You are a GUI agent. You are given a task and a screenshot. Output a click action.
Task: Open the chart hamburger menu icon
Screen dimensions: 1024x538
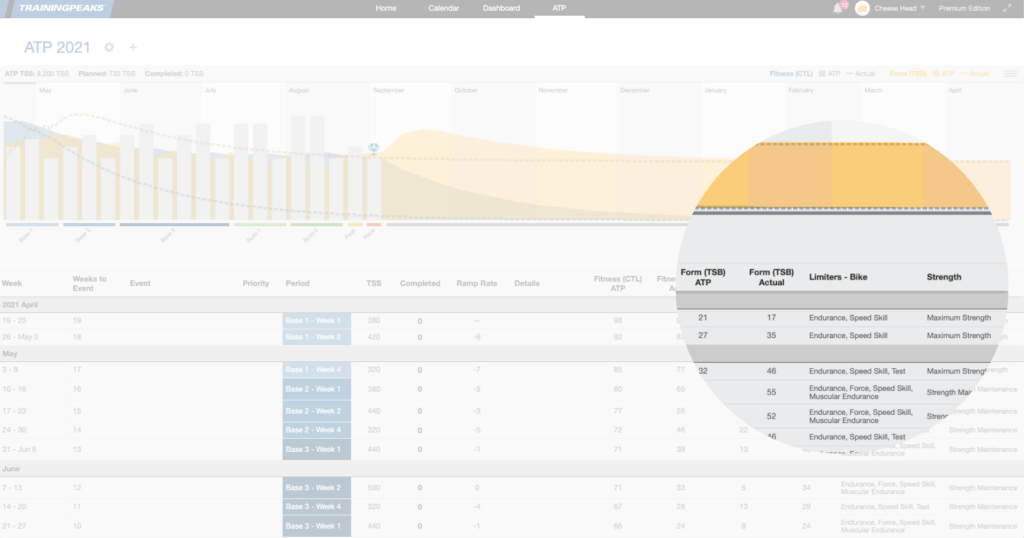pos(1010,73)
